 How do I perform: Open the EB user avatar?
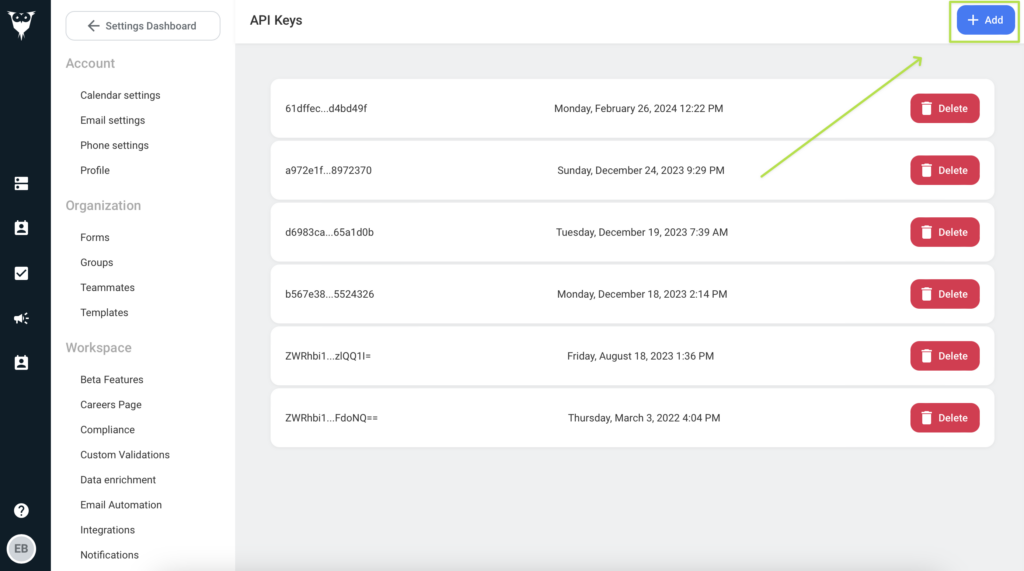(22, 549)
